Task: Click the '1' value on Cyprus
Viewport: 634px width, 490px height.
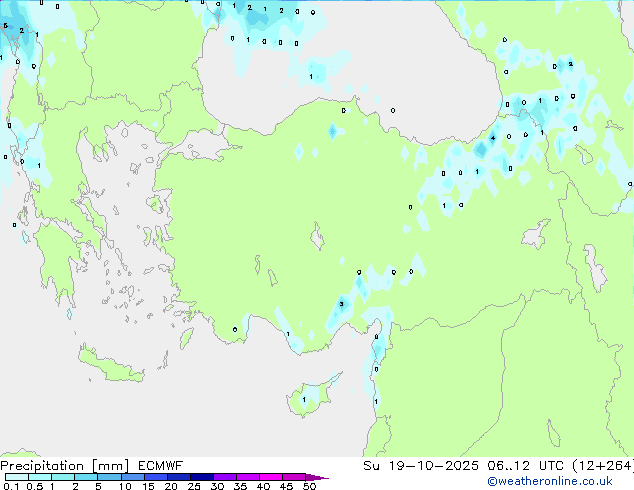Action: pyautogui.click(x=304, y=399)
